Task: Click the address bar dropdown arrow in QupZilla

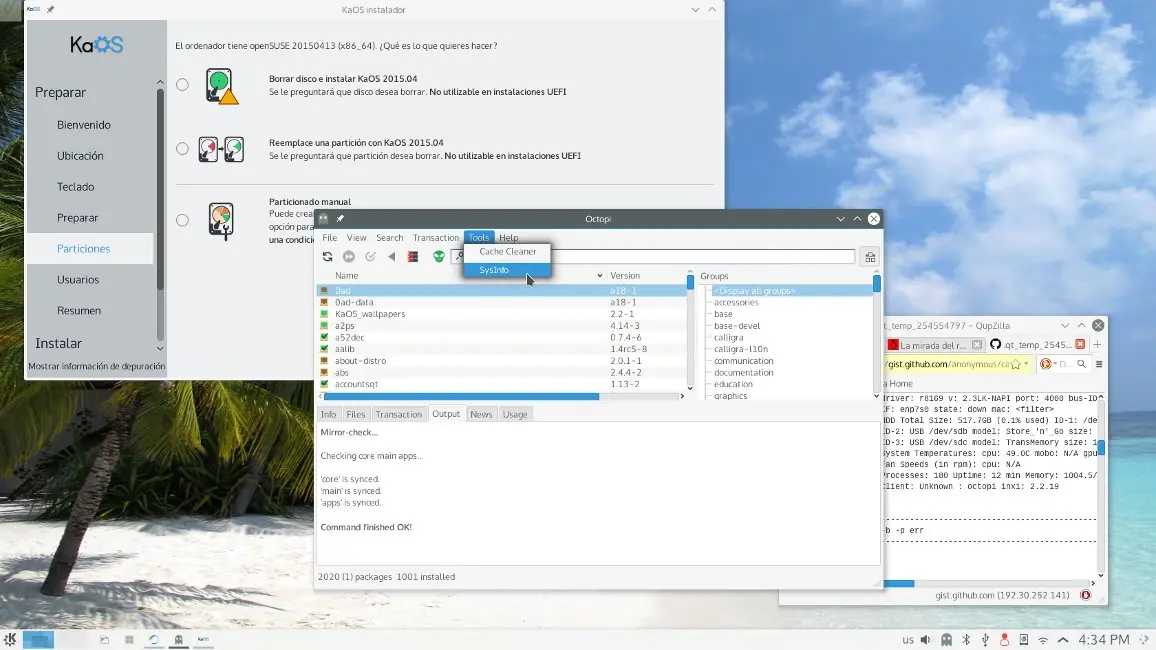Action: [x=1026, y=363]
